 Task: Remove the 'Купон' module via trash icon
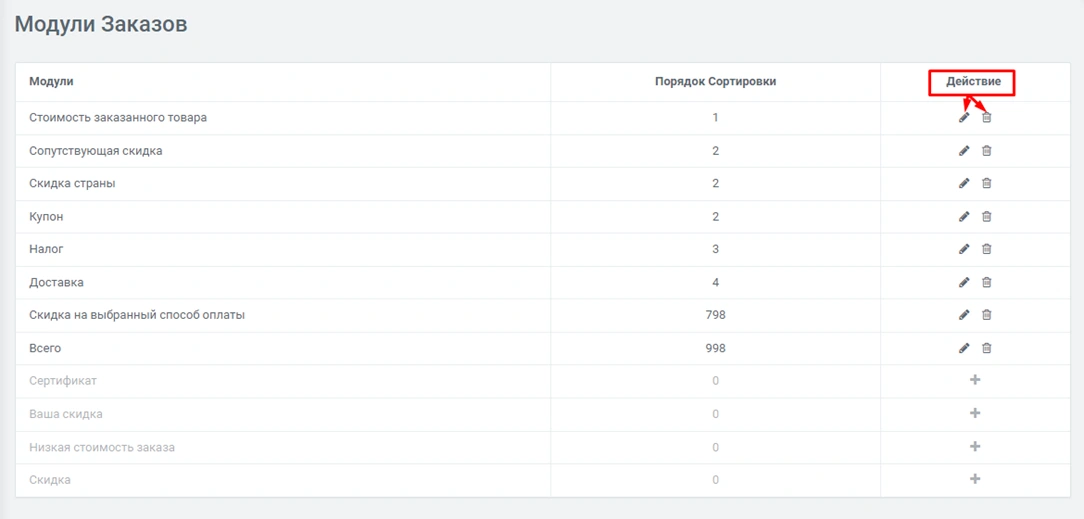(x=986, y=217)
